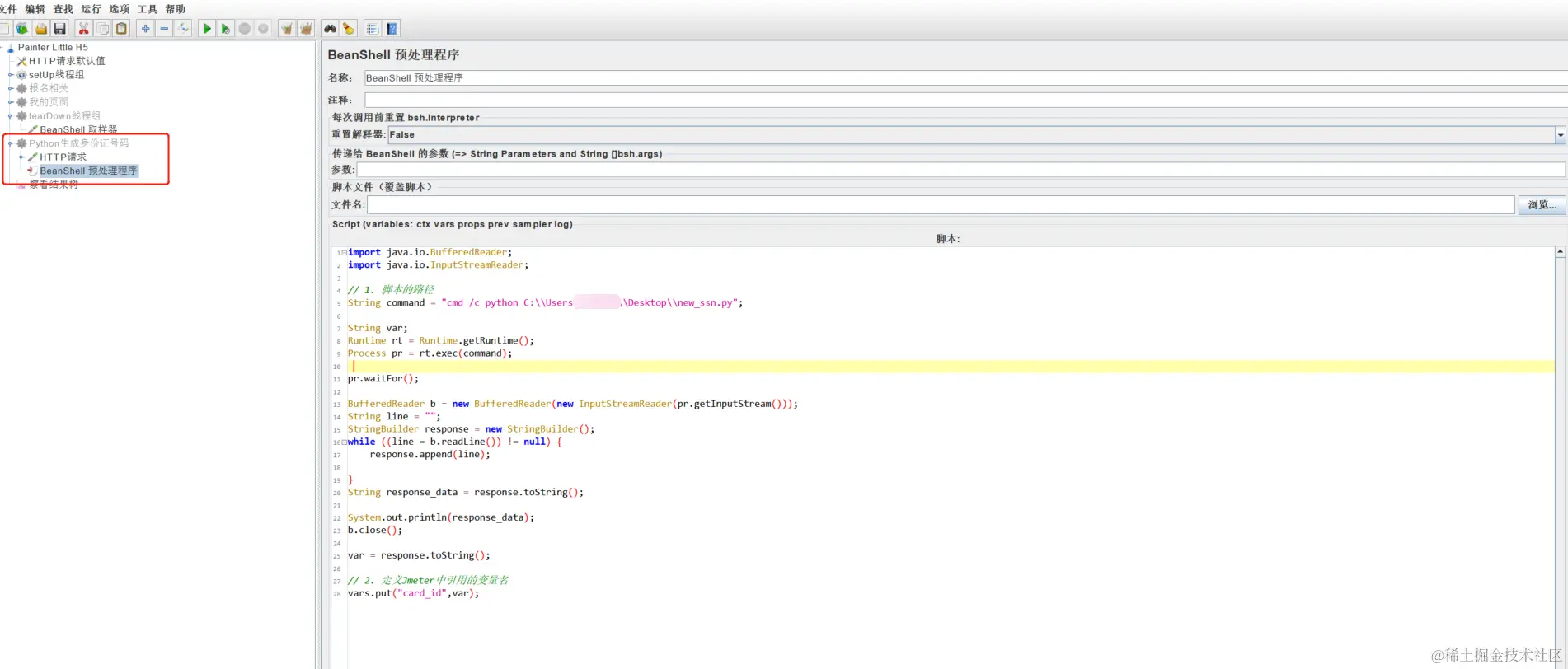Open the 重置解释器 dropdown arrow
The image size is (1568, 669).
(x=1560, y=135)
